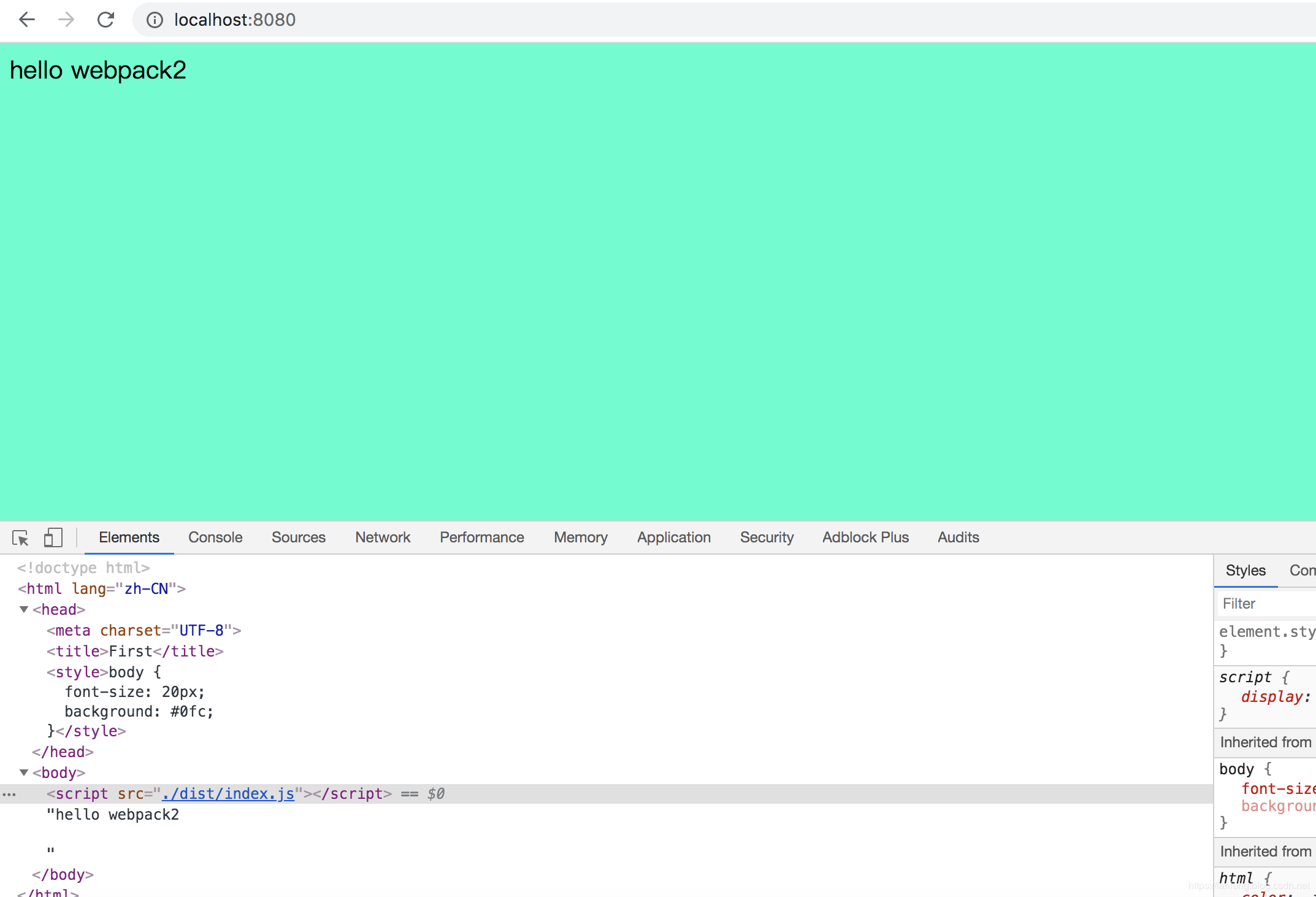
Task: Click the browser forward arrow
Action: tap(66, 20)
